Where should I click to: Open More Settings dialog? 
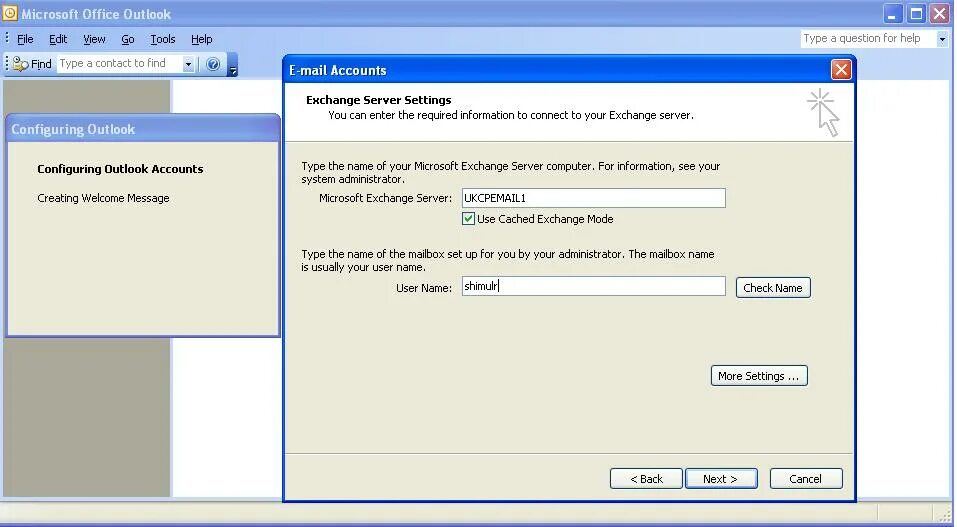(759, 376)
